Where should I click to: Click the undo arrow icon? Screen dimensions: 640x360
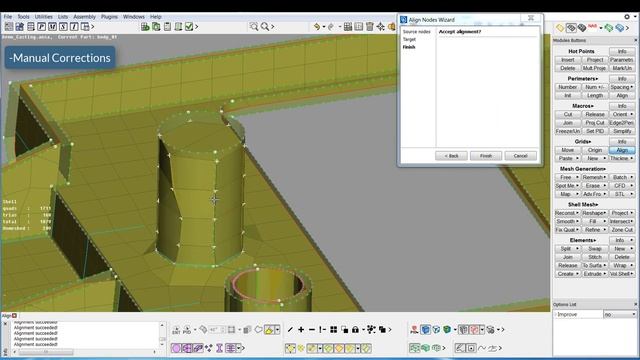coord(316,27)
